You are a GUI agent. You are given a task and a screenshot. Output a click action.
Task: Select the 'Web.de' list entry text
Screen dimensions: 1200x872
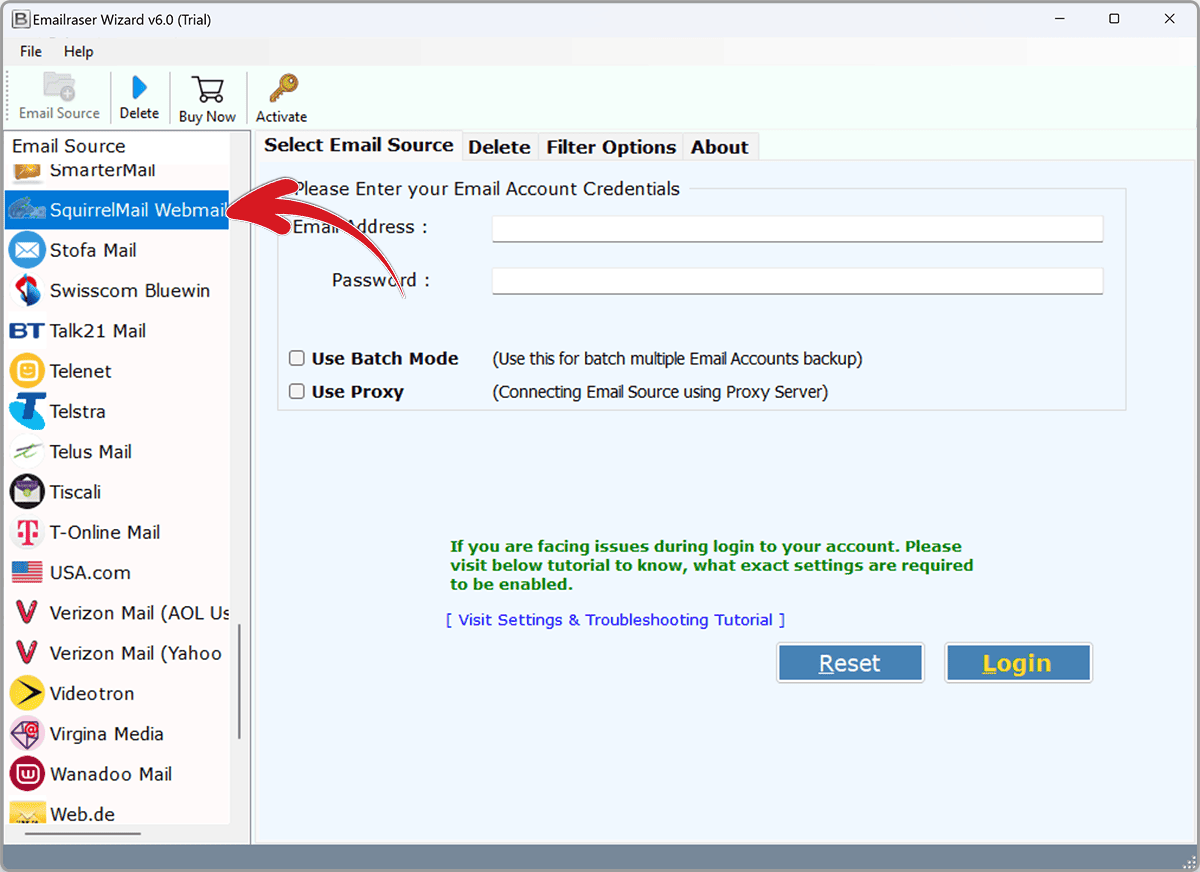point(83,814)
